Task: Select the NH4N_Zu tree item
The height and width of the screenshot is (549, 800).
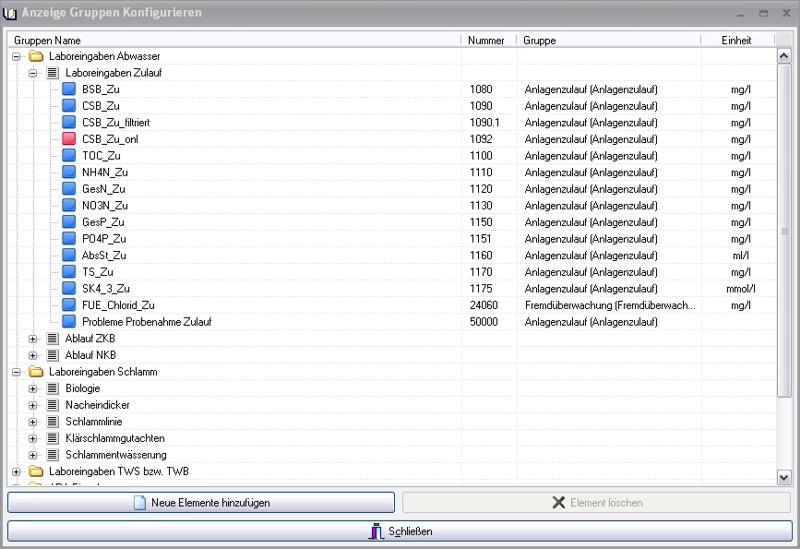Action: (105, 172)
